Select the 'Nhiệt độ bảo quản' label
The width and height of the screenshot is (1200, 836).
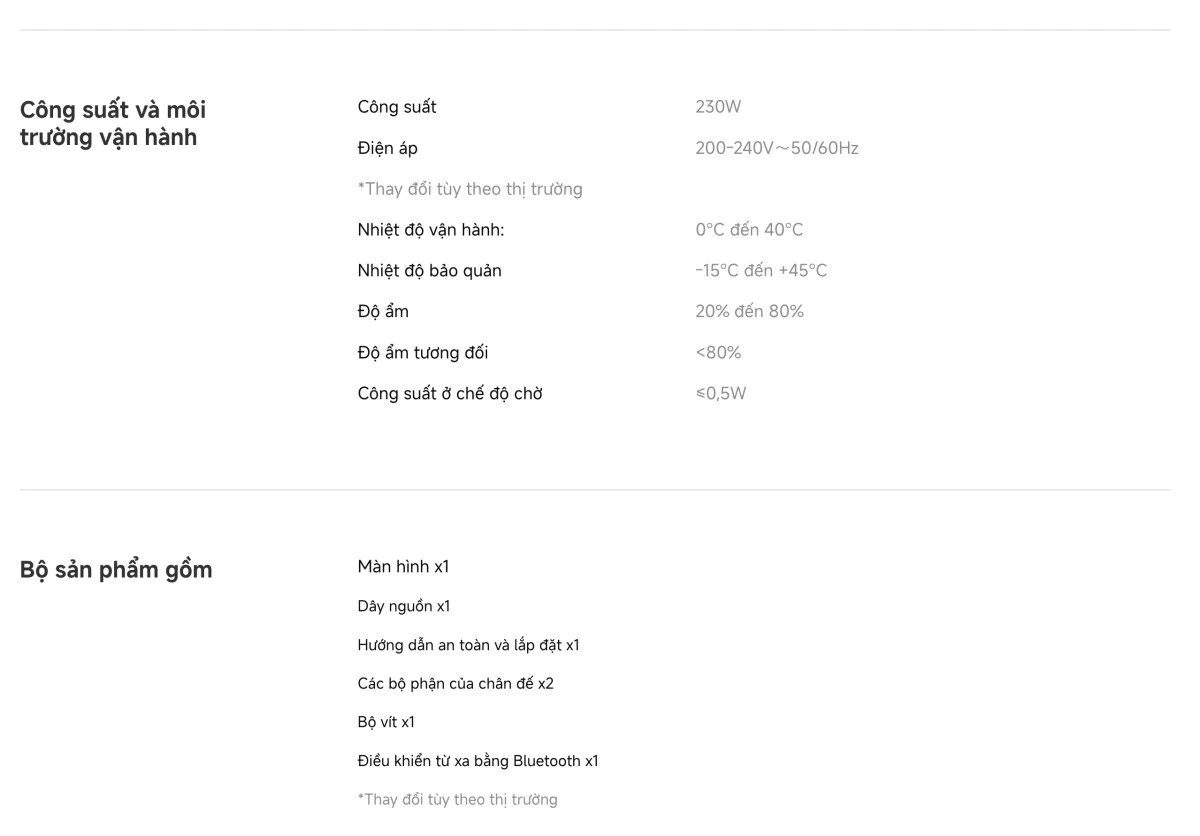click(x=429, y=271)
